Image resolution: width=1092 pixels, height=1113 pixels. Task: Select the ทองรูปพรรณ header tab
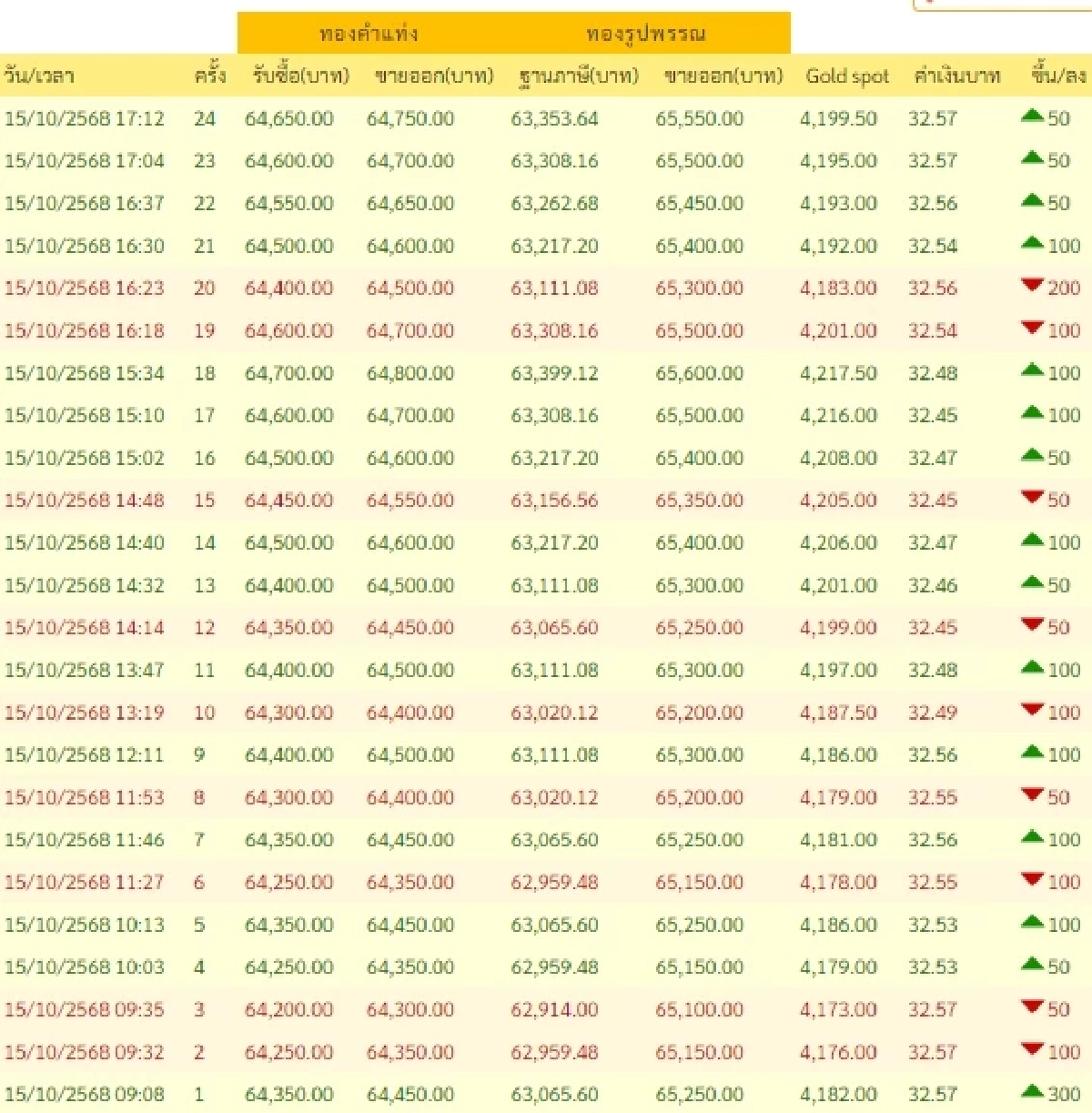645,35
